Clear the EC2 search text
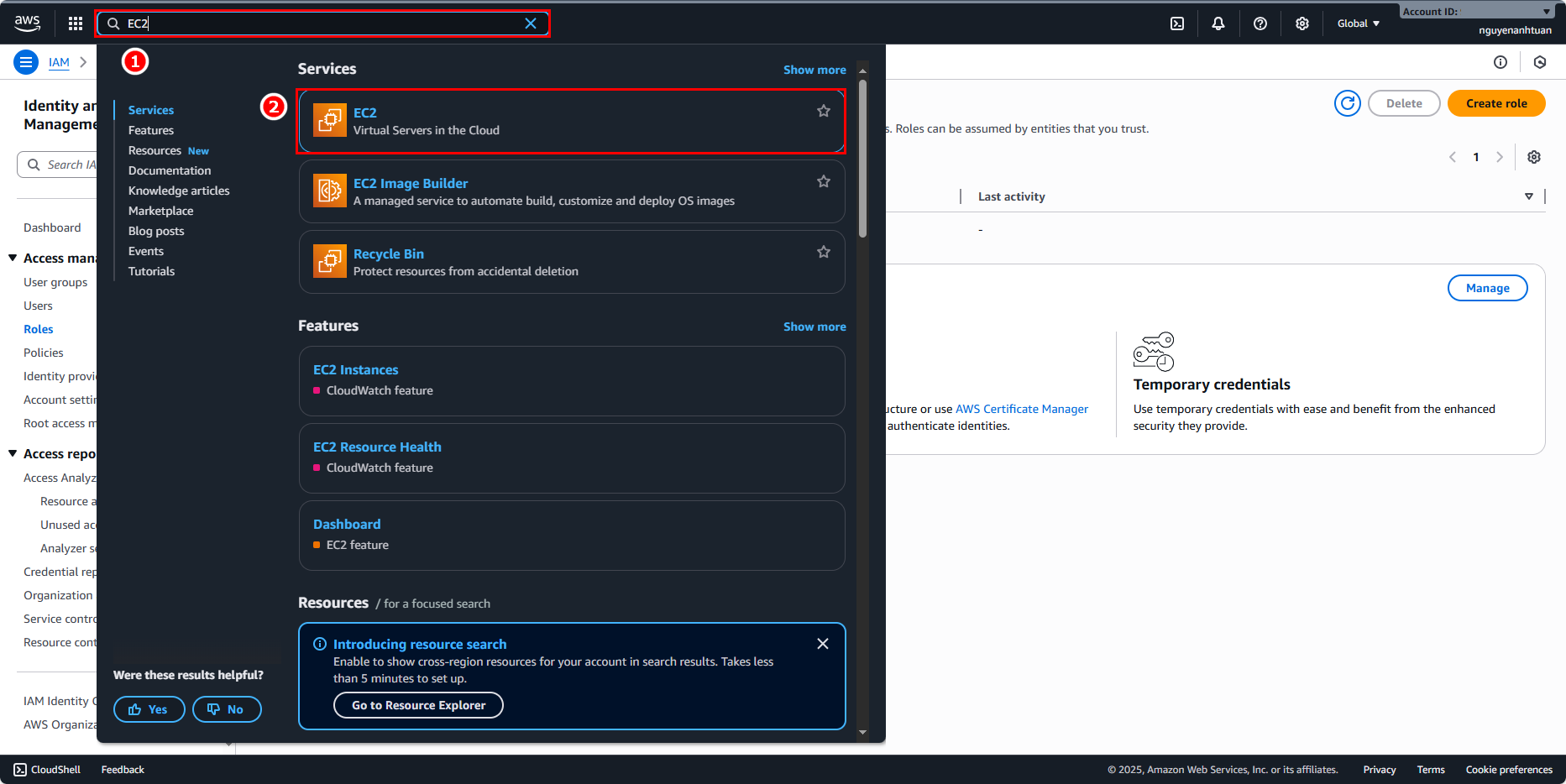Image resolution: width=1566 pixels, height=784 pixels. tap(531, 24)
